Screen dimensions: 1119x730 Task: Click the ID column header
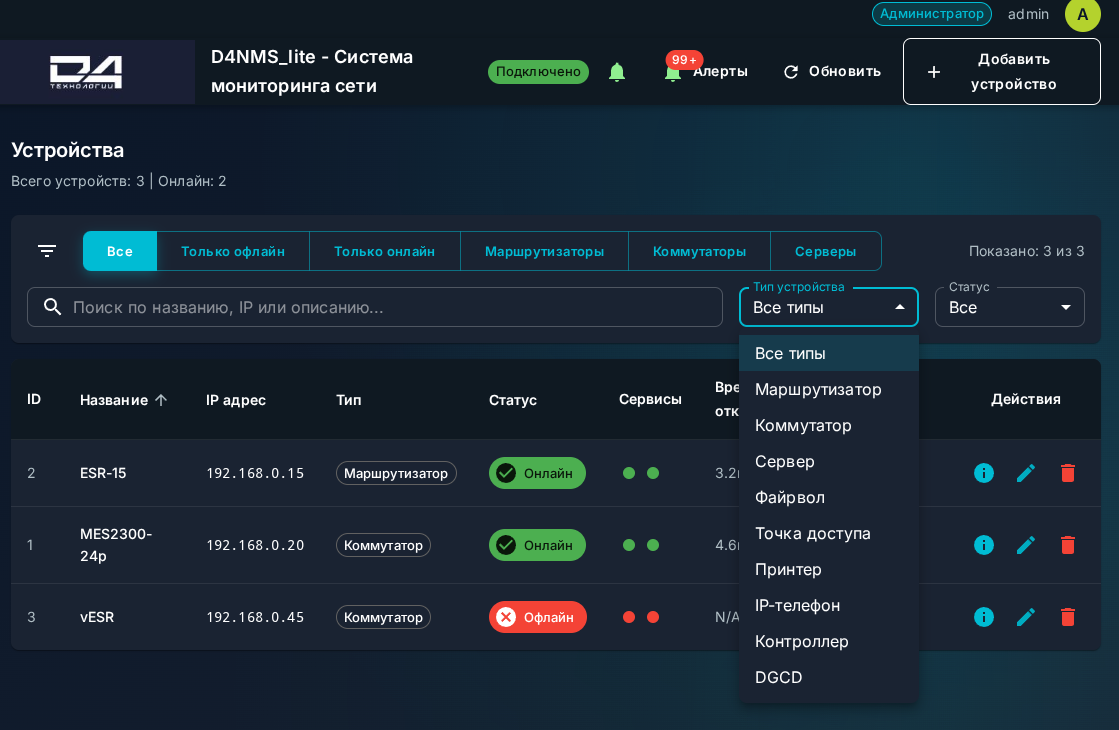pyautogui.click(x=34, y=400)
